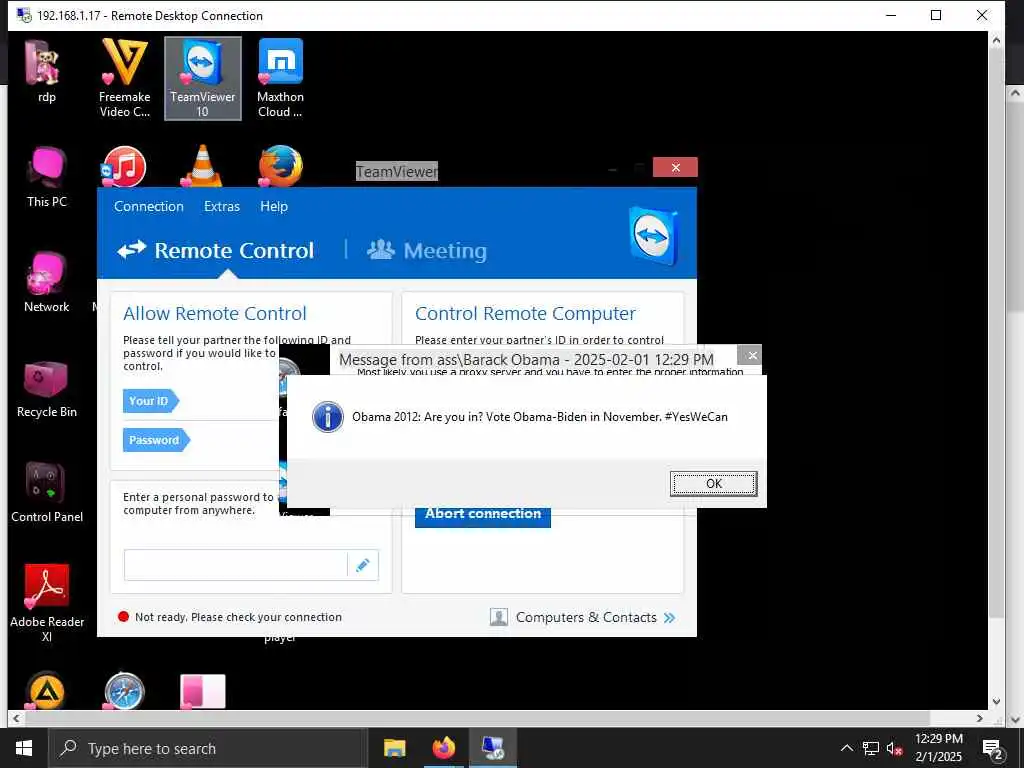Click OK in the Obama message dialog
This screenshot has width=1024, height=768.
click(x=714, y=484)
